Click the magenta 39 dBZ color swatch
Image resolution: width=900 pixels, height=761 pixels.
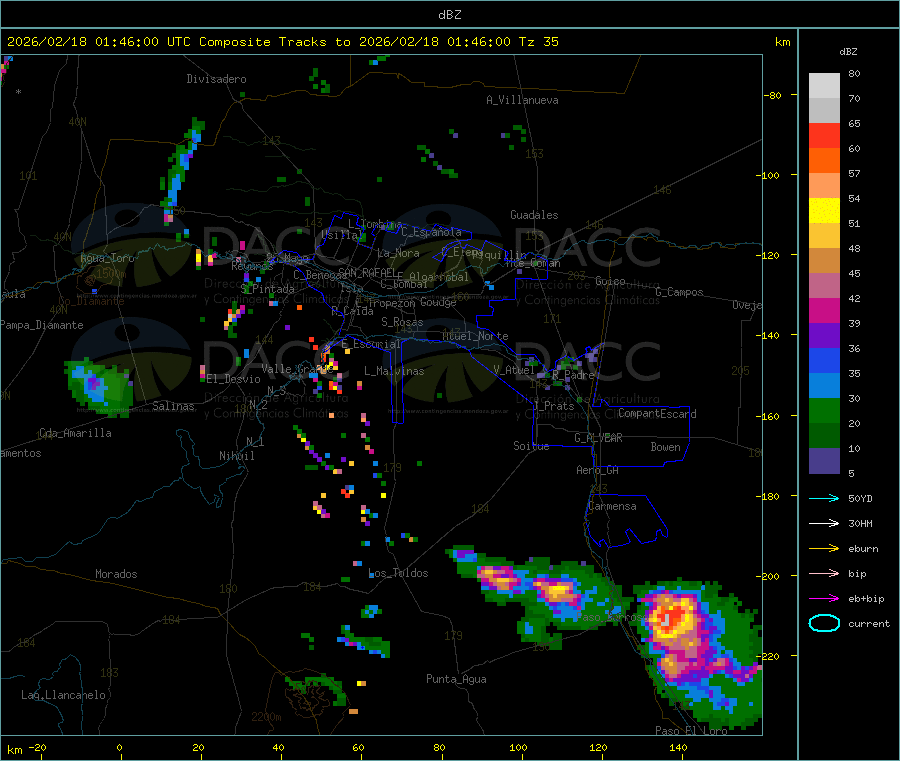point(824,310)
